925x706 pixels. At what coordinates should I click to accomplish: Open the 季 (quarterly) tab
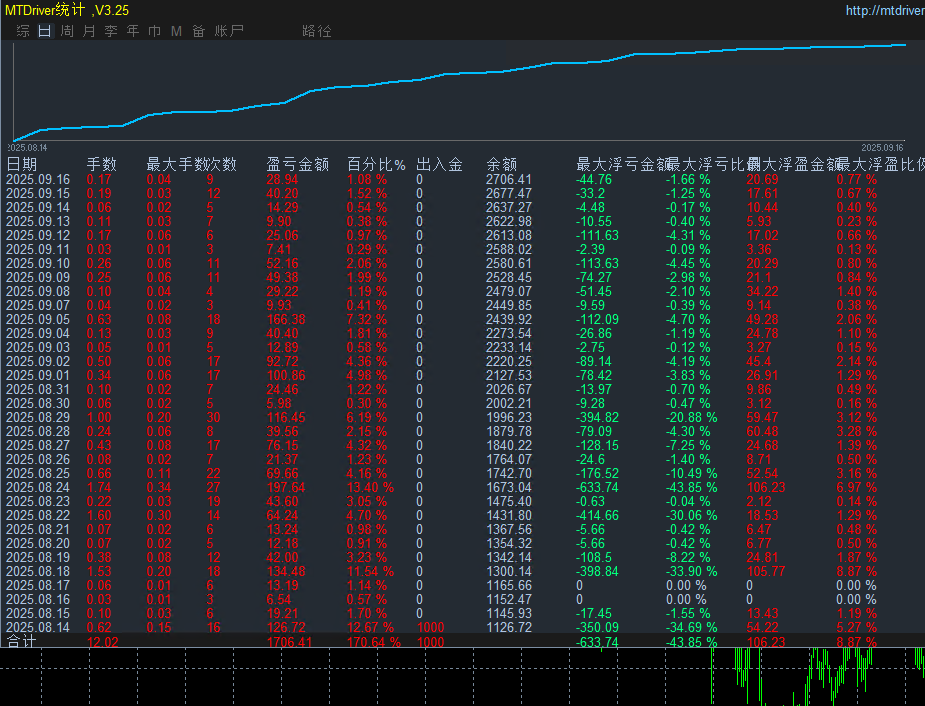tap(111, 31)
